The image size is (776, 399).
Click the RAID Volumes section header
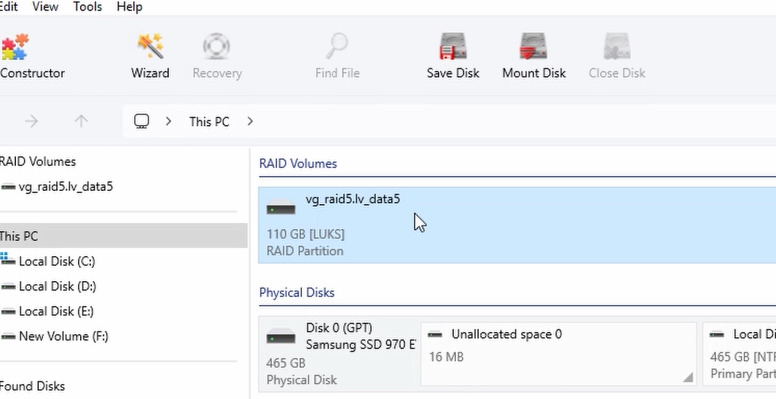point(298,164)
